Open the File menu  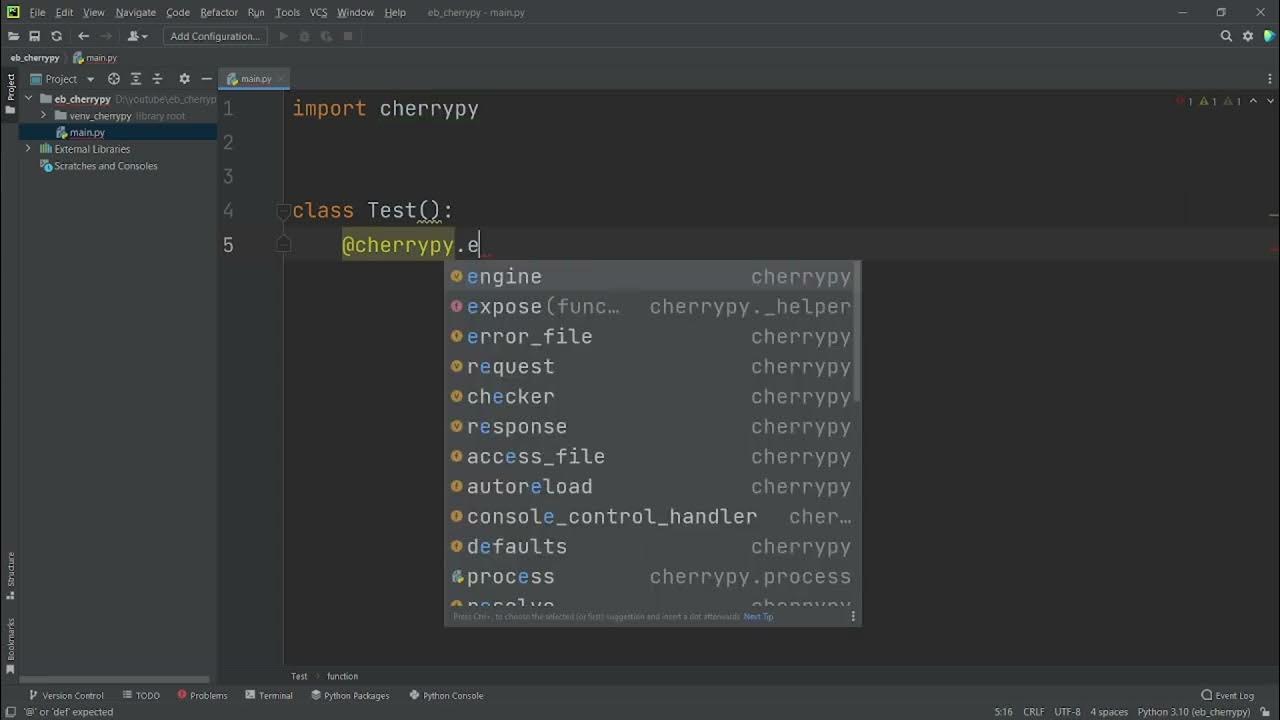click(37, 12)
